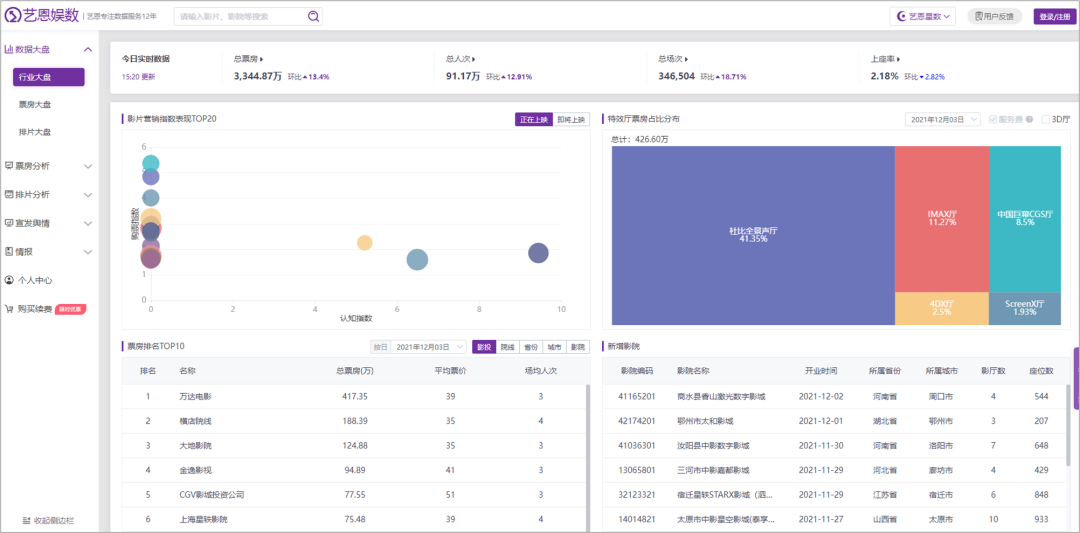Click the search magnifier icon

pos(313,16)
